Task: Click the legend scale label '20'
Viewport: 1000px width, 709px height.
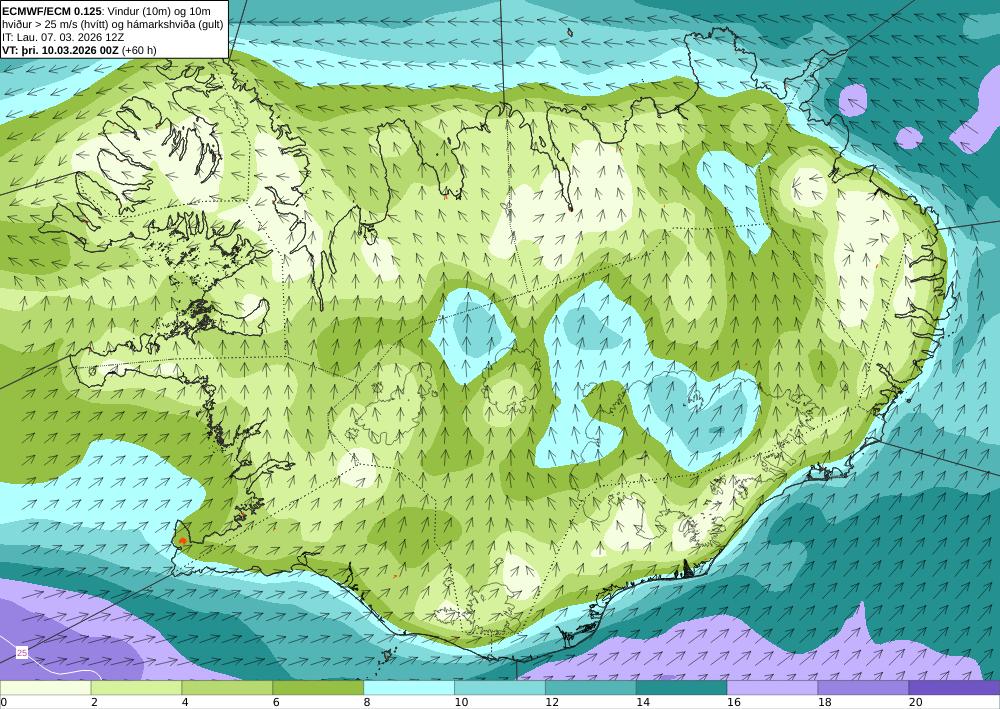Action: (x=915, y=702)
